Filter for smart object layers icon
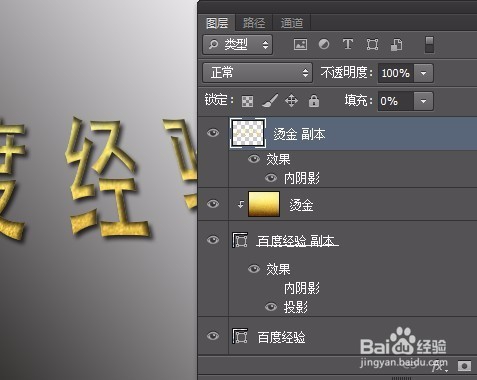 [x=396, y=44]
